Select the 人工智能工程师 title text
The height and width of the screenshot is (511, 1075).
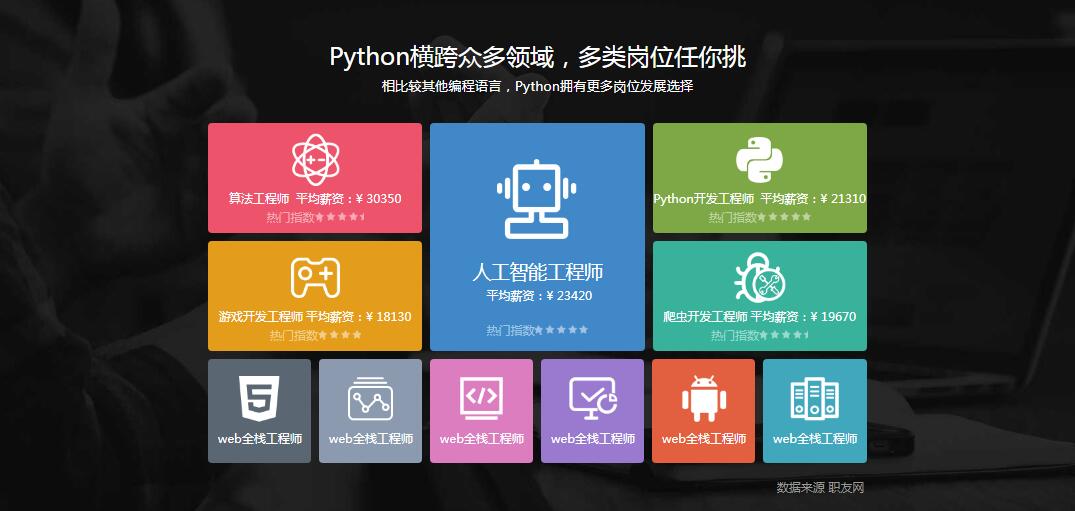[x=538, y=272]
